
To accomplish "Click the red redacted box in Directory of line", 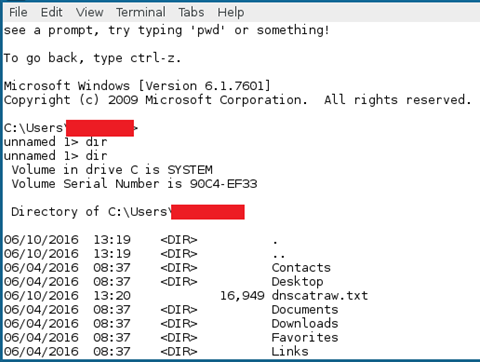I will (208, 212).
